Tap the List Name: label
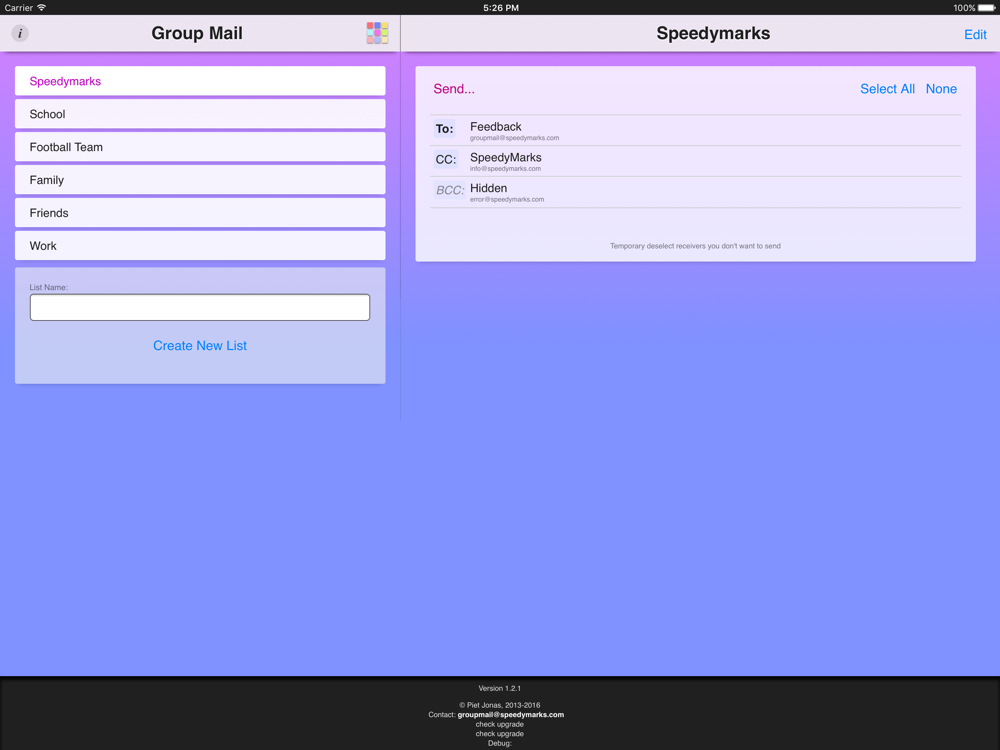The height and width of the screenshot is (750, 1000). pos(48,288)
